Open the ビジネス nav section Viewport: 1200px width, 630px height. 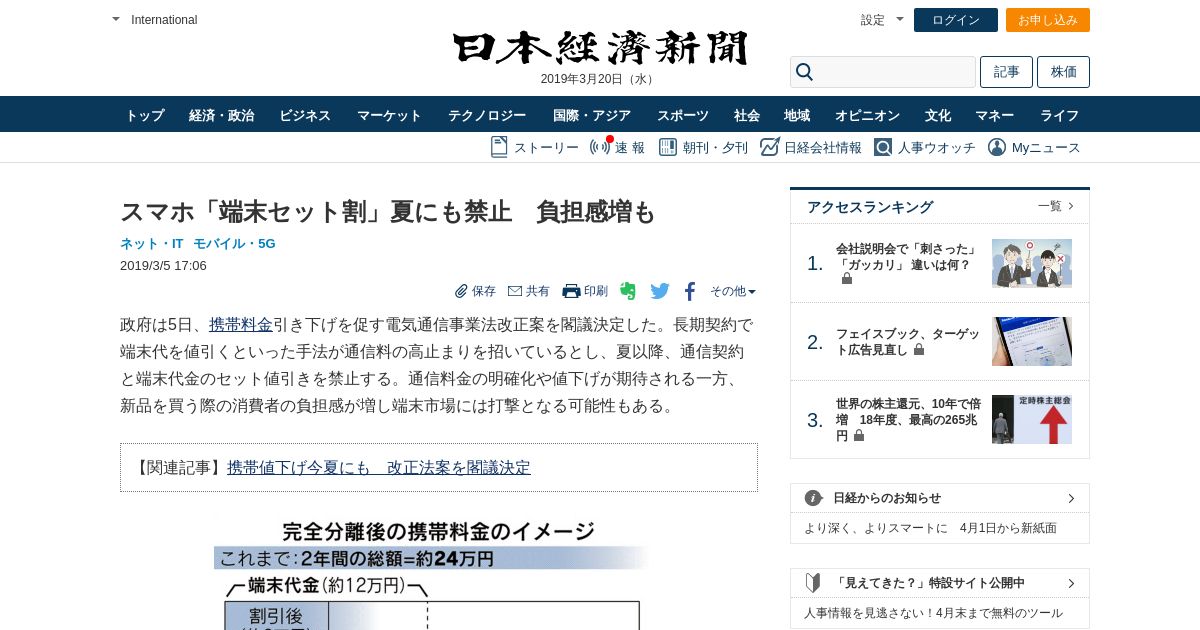click(305, 115)
